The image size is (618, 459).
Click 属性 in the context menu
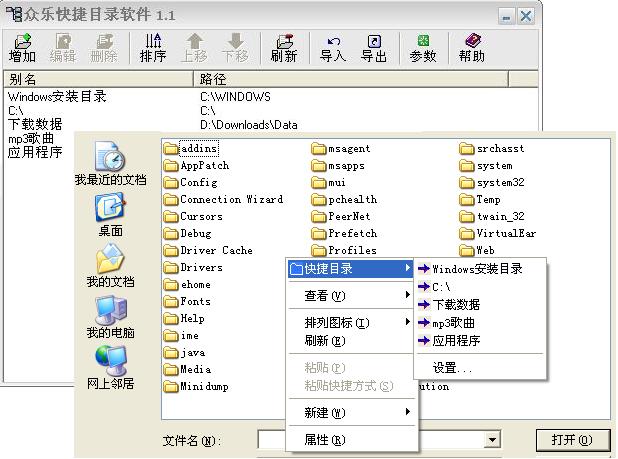click(325, 440)
